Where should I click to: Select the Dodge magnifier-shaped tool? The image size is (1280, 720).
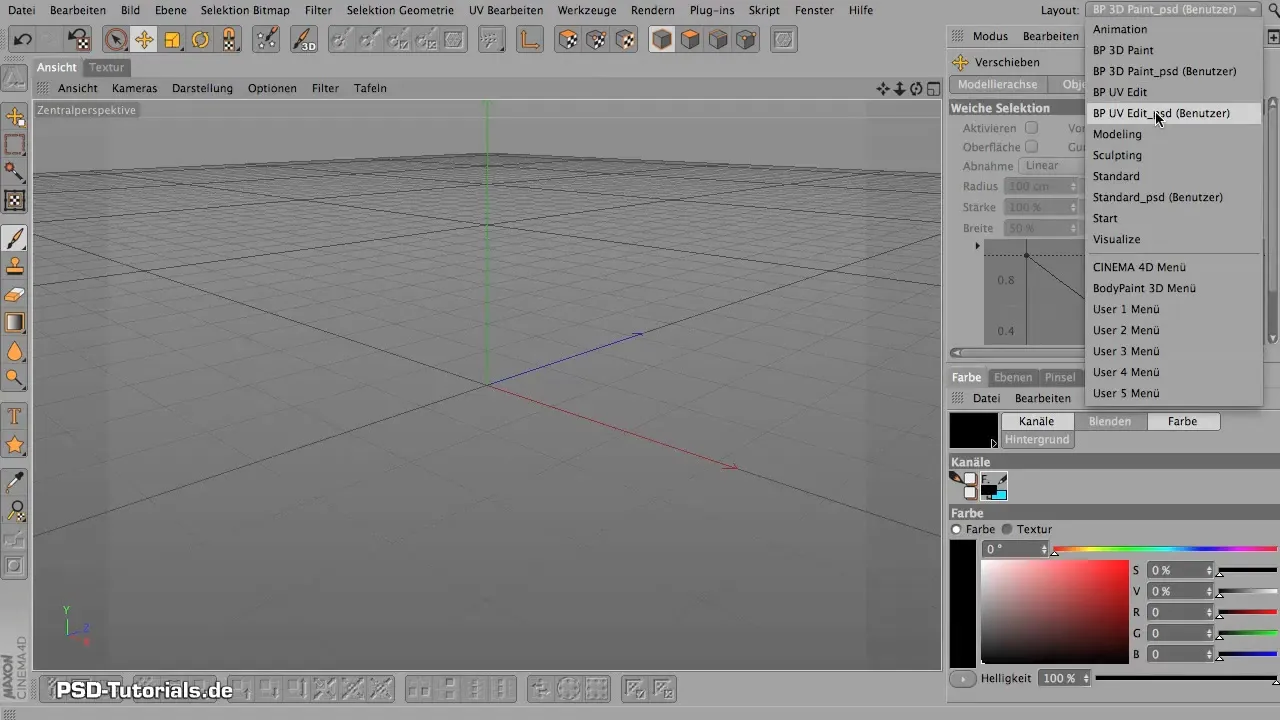point(15,379)
